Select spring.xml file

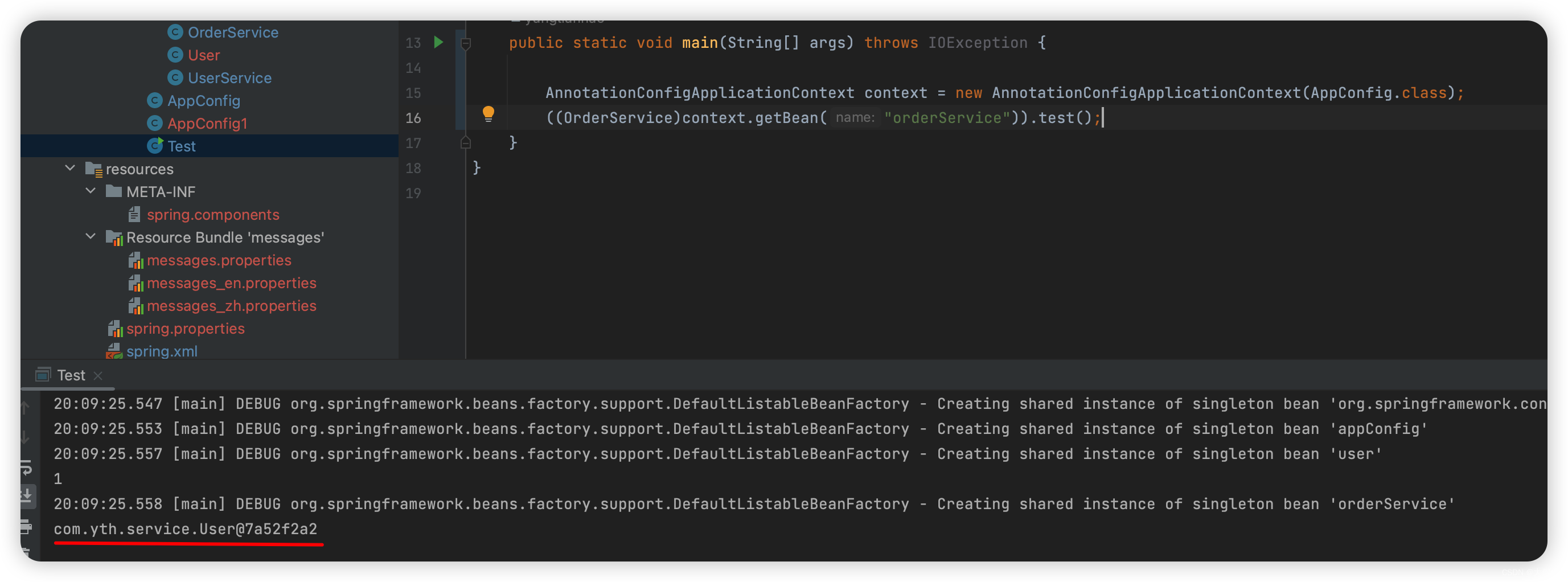pyautogui.click(x=161, y=351)
